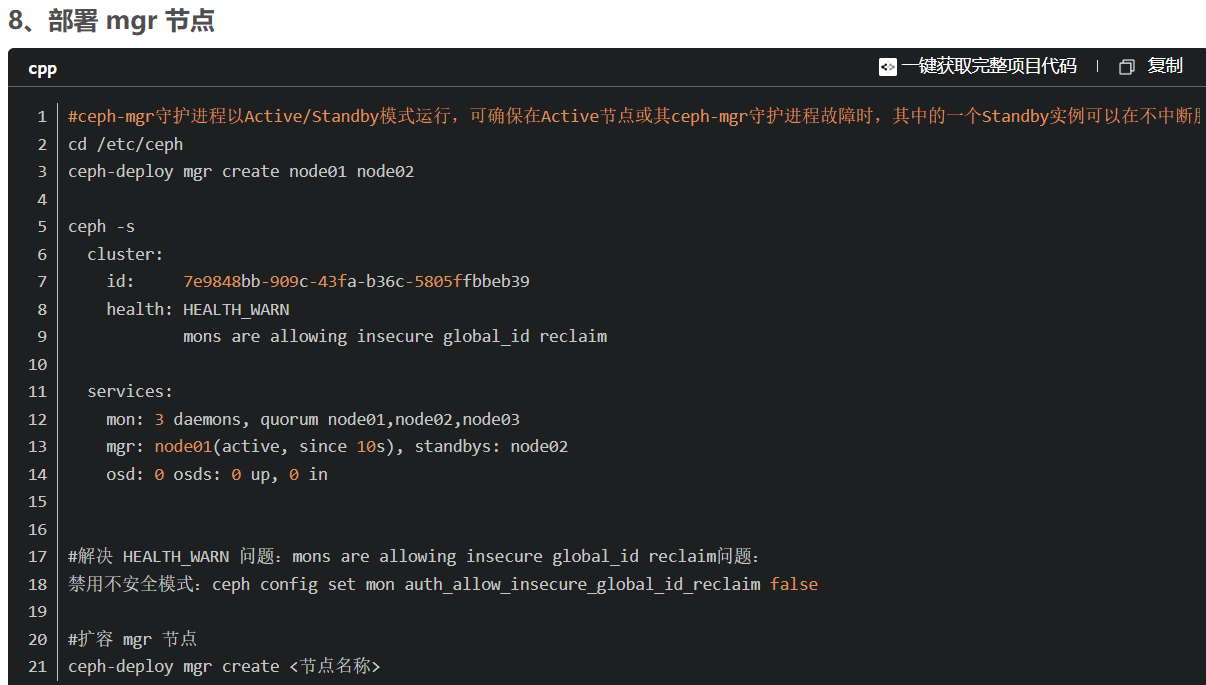Click the '禁用不安全模式：ceph config set mon' line

point(443,584)
